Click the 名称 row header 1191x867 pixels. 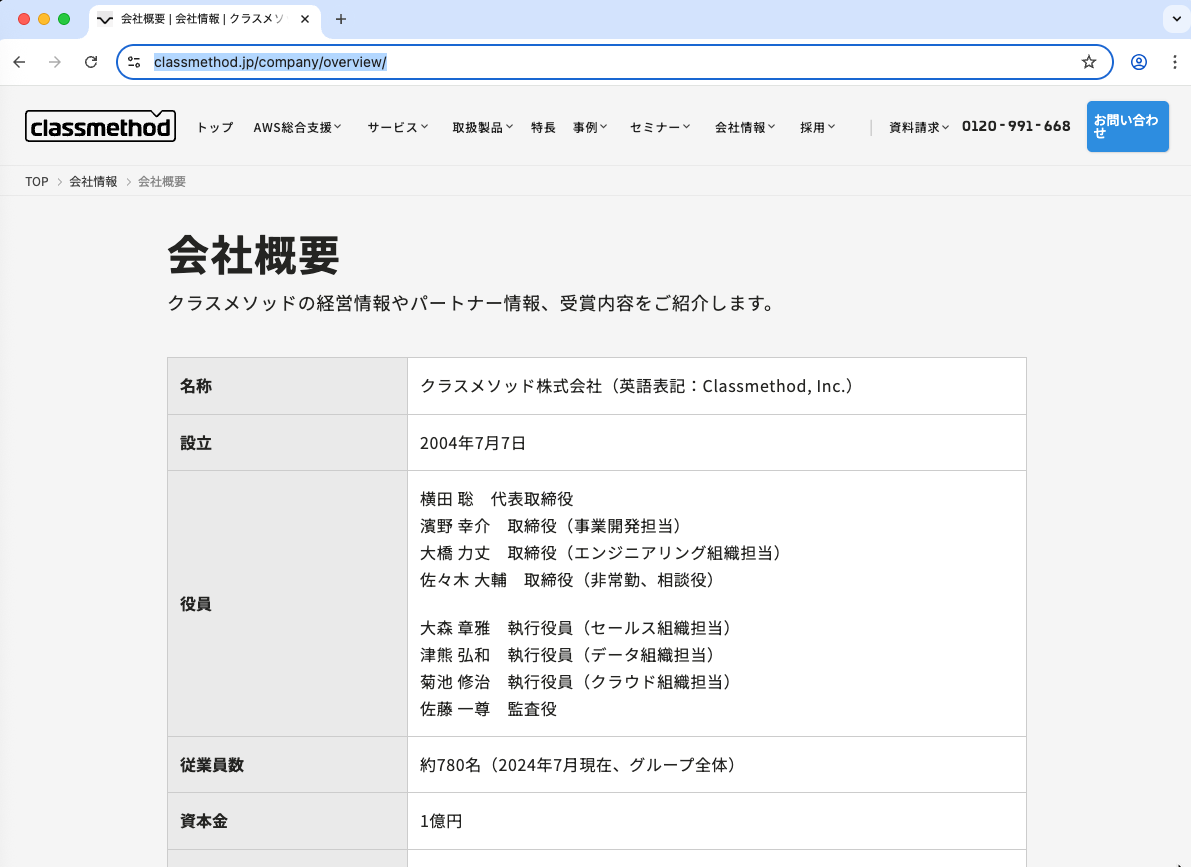pos(287,386)
